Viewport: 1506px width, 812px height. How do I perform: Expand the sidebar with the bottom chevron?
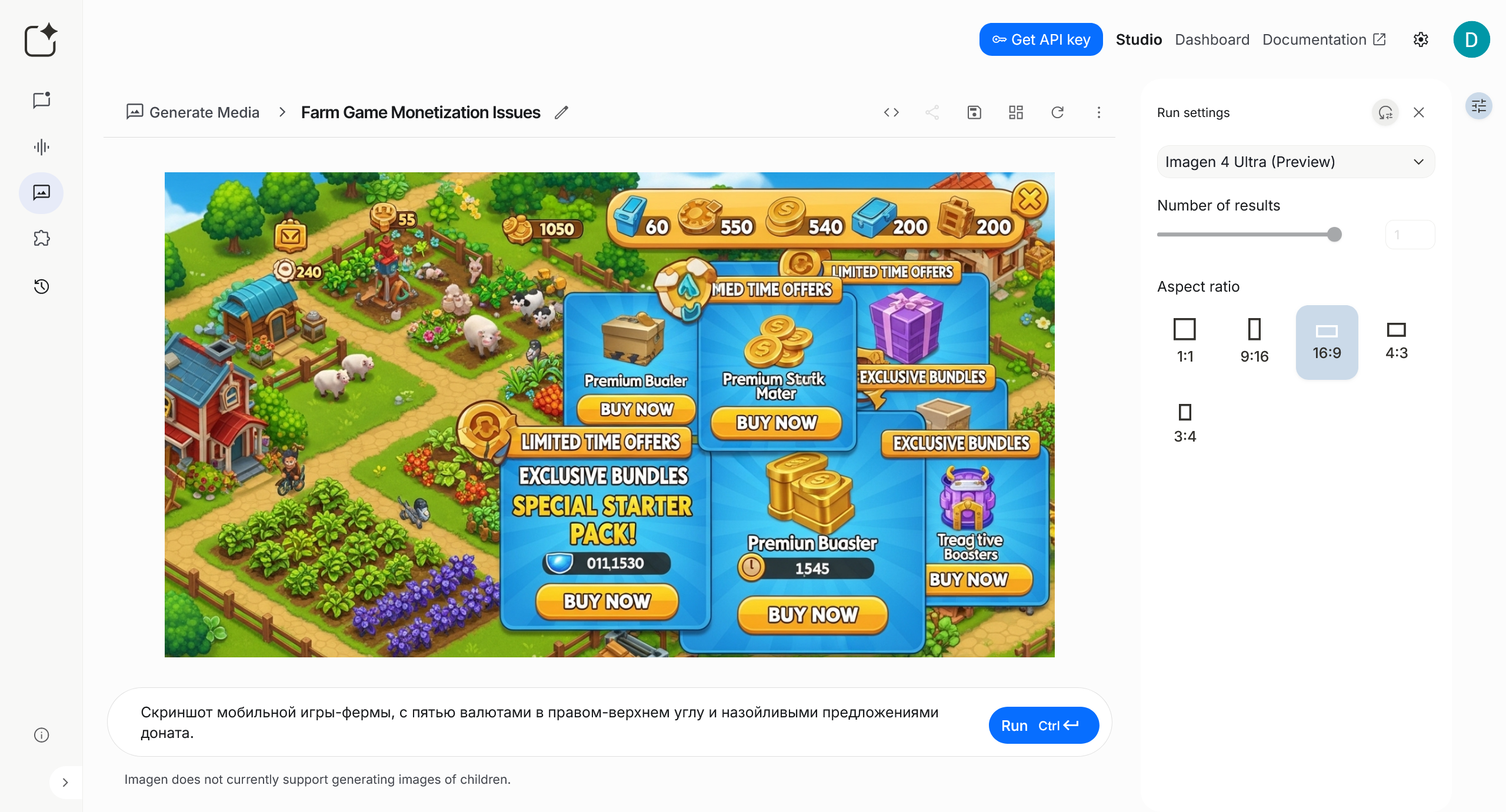tap(65, 782)
